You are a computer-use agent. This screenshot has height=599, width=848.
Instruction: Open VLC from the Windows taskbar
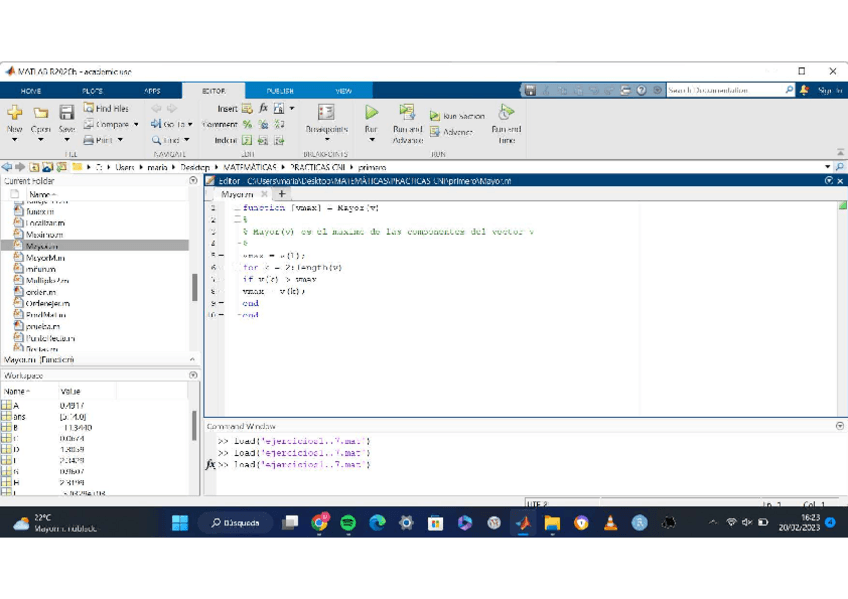coord(610,522)
